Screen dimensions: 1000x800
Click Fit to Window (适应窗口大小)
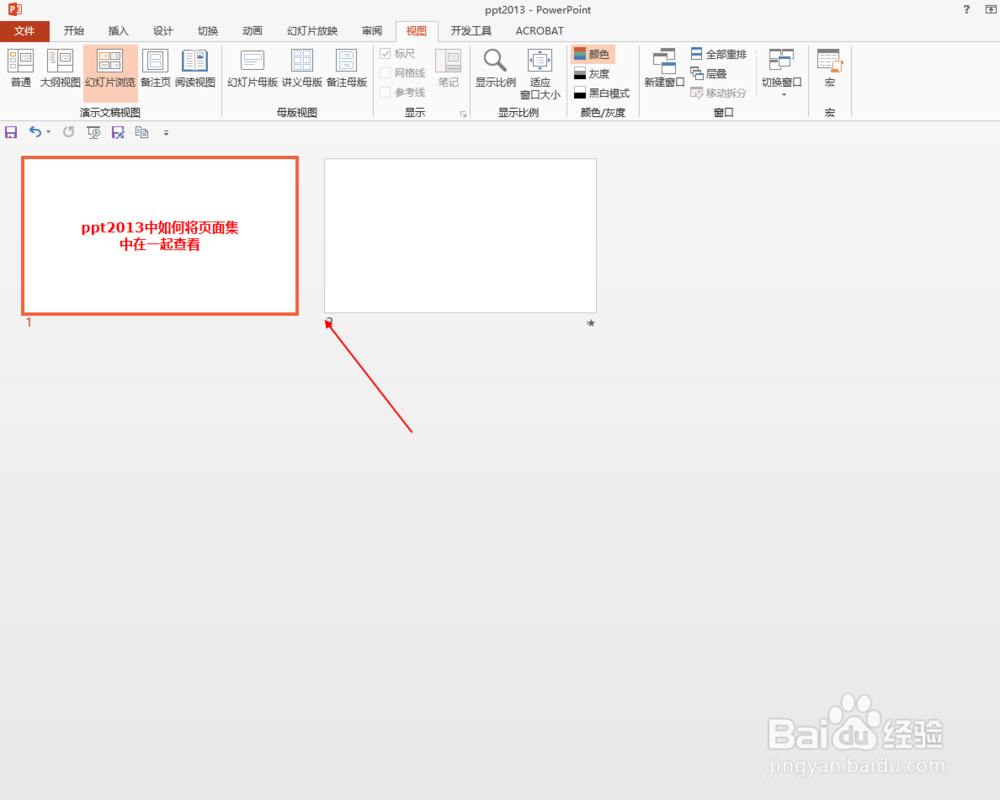point(540,74)
